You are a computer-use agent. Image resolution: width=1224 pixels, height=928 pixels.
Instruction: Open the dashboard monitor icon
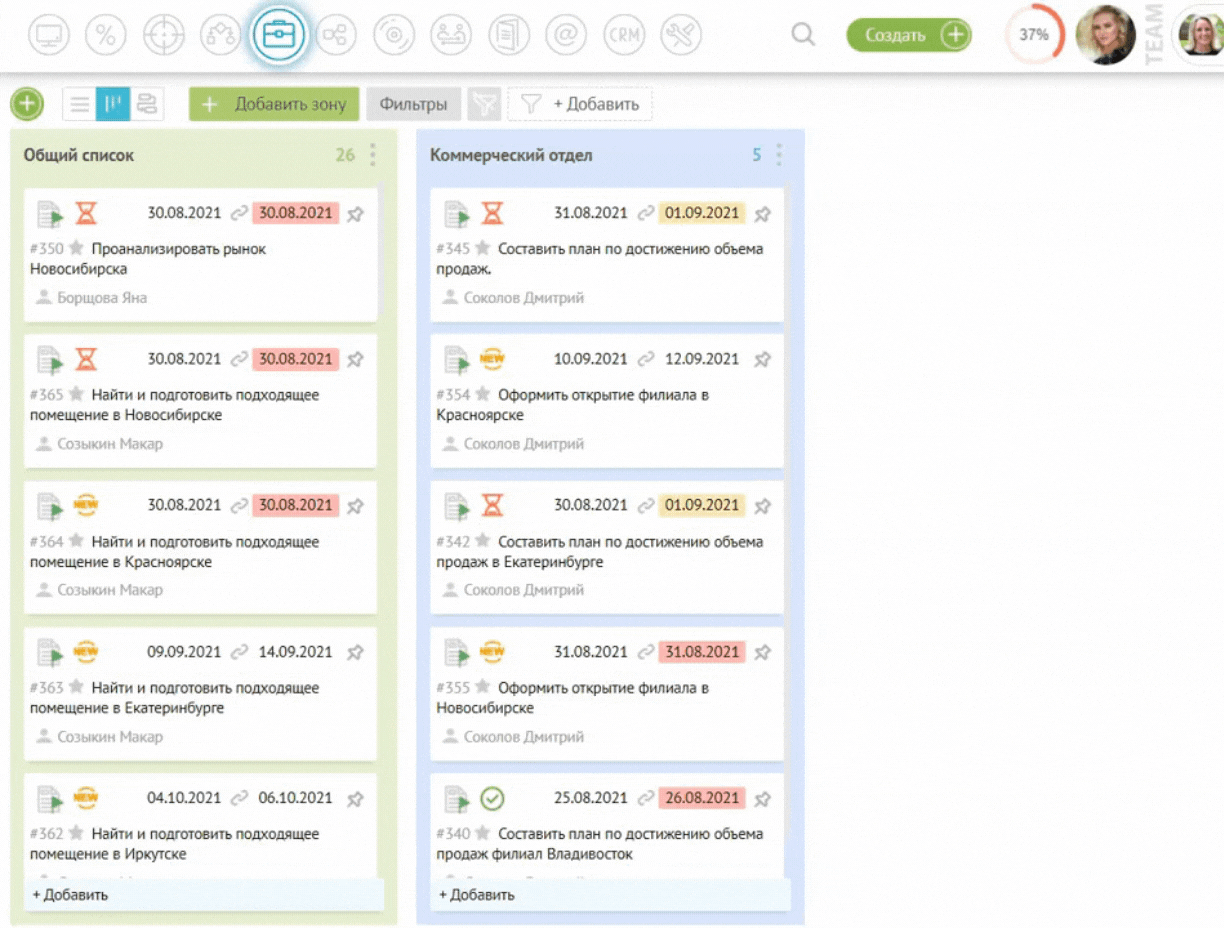pos(48,34)
